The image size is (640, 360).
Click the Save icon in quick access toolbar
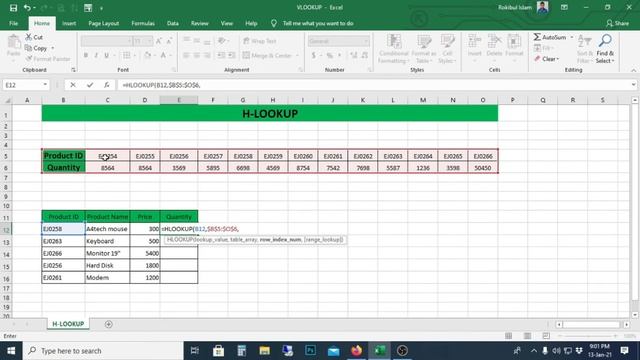coord(13,8)
